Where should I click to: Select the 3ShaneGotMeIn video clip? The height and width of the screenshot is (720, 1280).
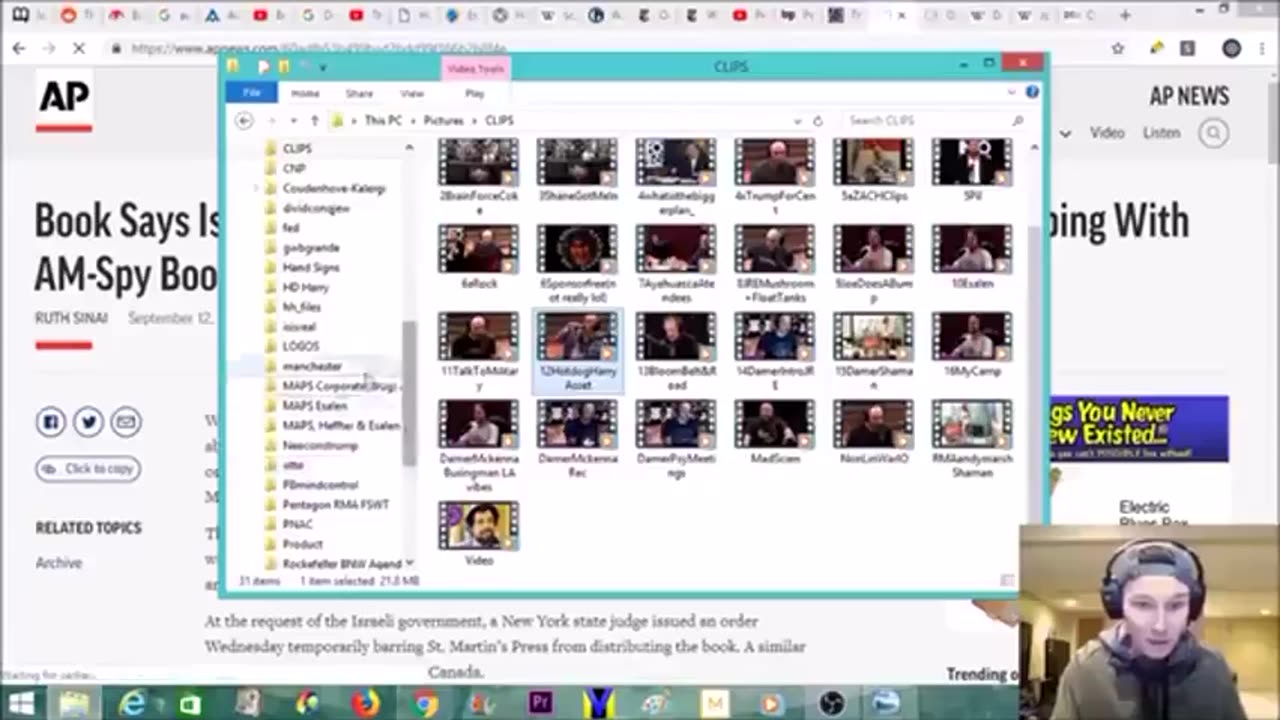577,170
